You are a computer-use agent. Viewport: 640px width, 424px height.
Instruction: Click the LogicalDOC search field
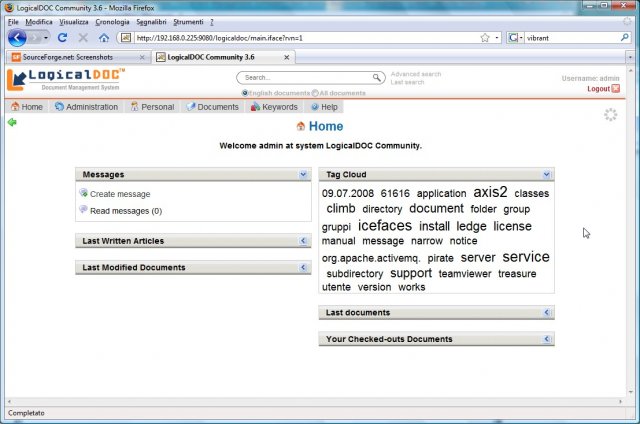(x=307, y=78)
